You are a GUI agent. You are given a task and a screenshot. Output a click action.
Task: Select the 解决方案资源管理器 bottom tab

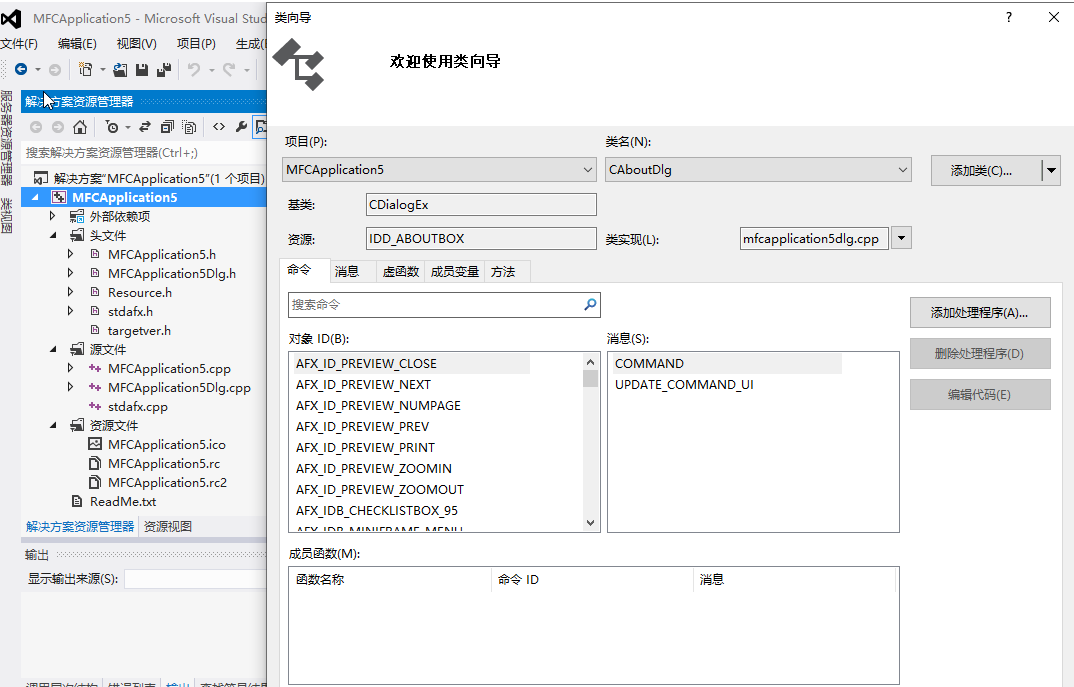pos(80,526)
